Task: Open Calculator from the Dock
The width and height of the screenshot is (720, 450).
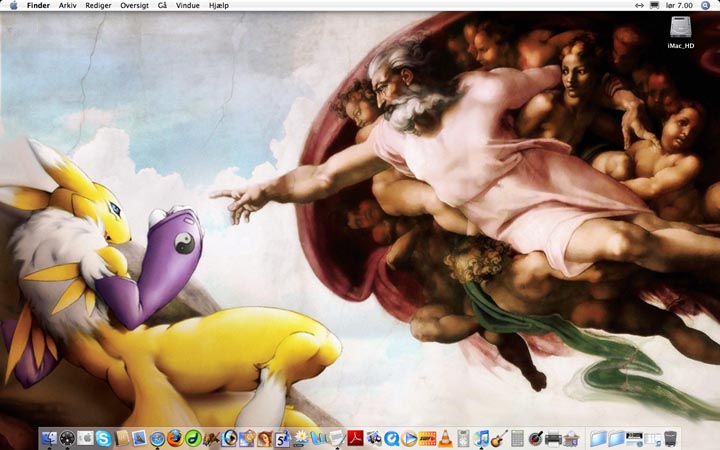Action: tap(518, 438)
